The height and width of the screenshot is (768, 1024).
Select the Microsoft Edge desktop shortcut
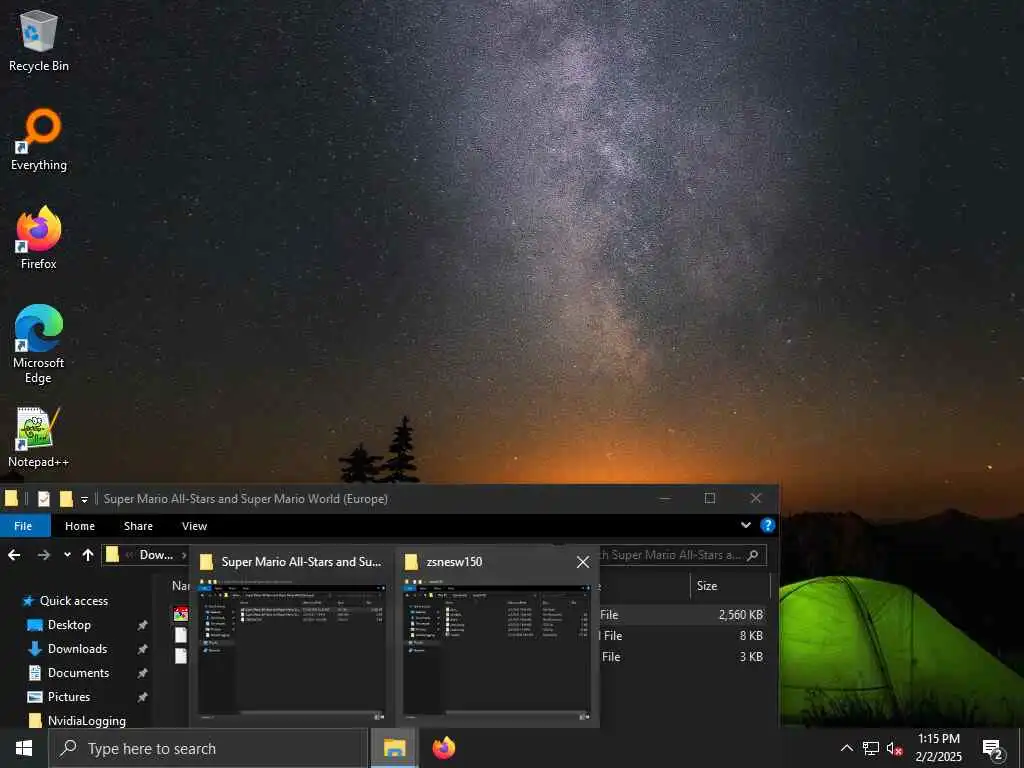coord(39,344)
